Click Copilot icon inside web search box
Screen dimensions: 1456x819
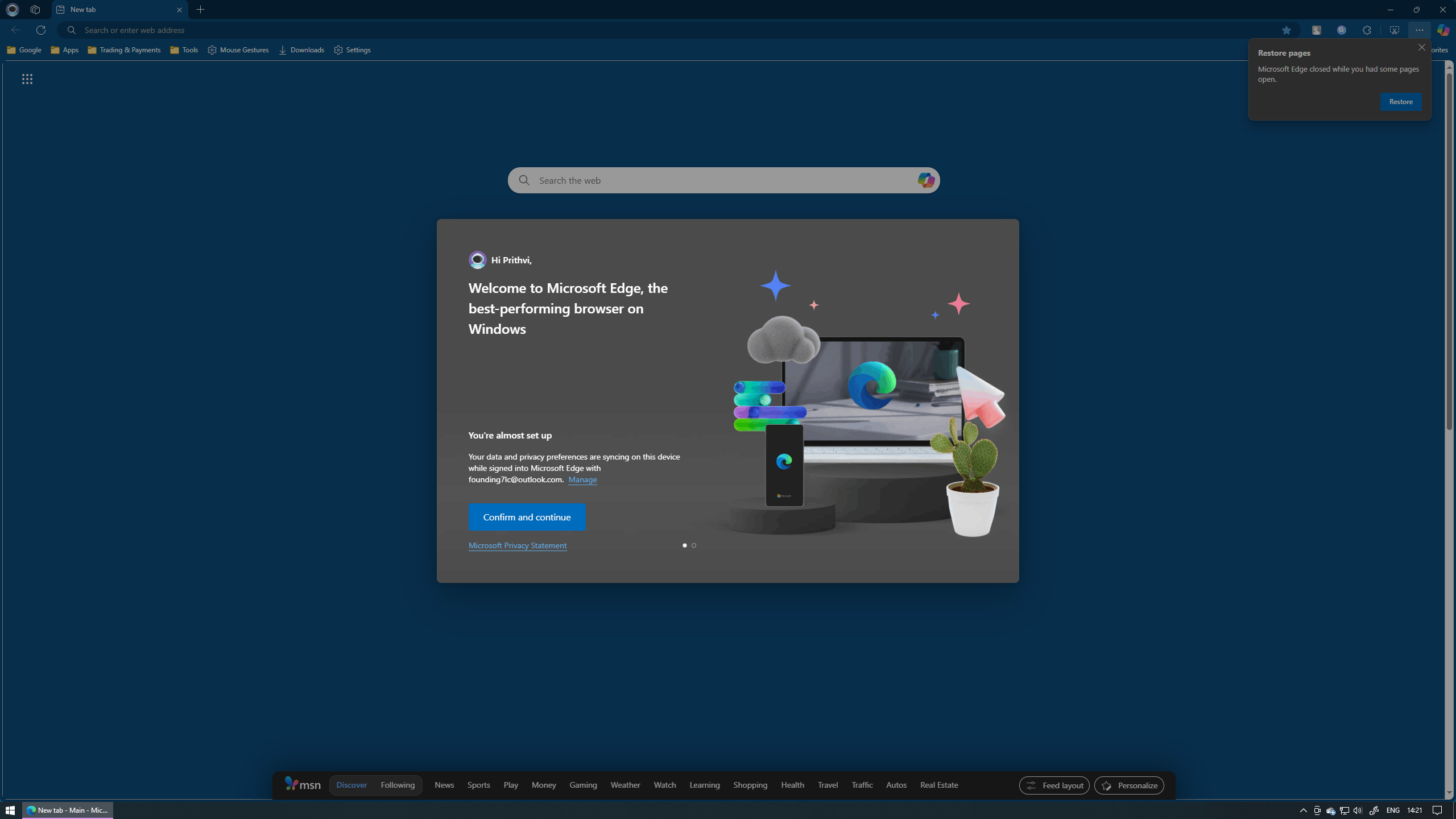925,180
